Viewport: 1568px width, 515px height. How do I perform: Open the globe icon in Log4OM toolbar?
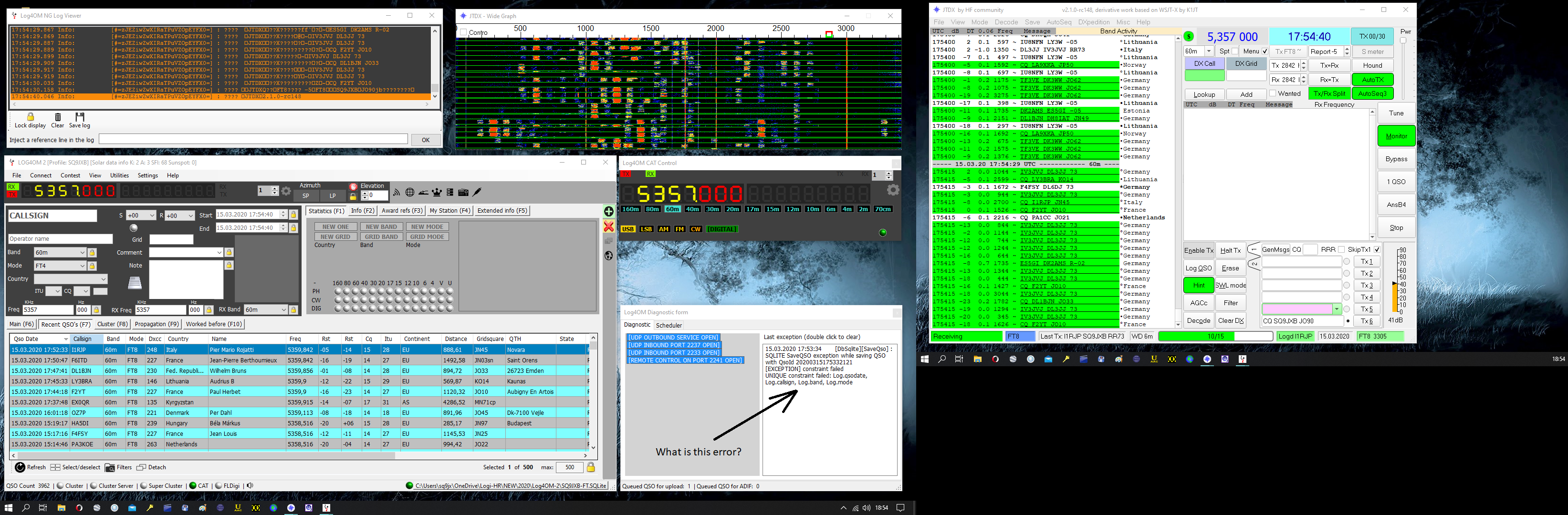[x=409, y=192]
